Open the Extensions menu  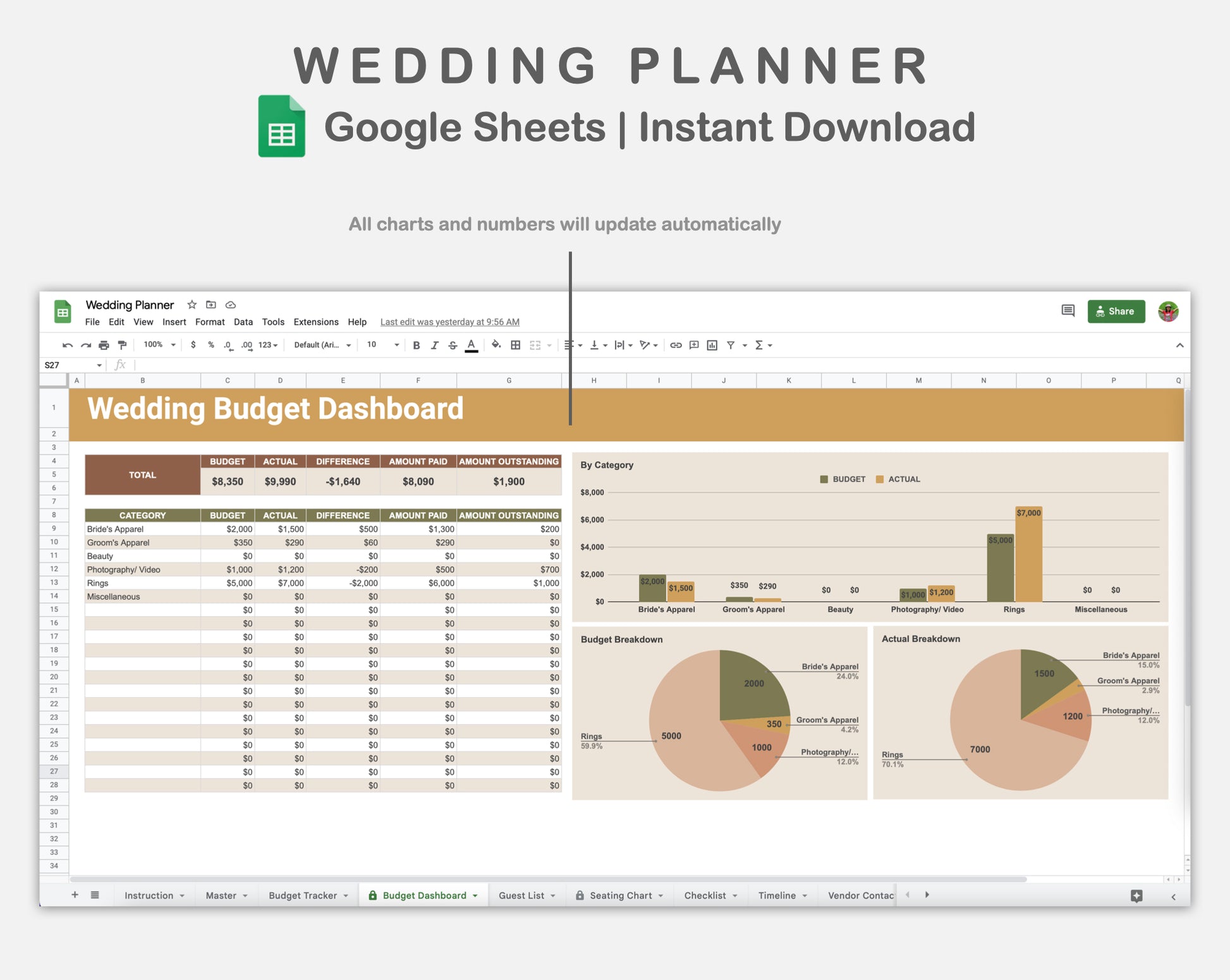(x=315, y=322)
